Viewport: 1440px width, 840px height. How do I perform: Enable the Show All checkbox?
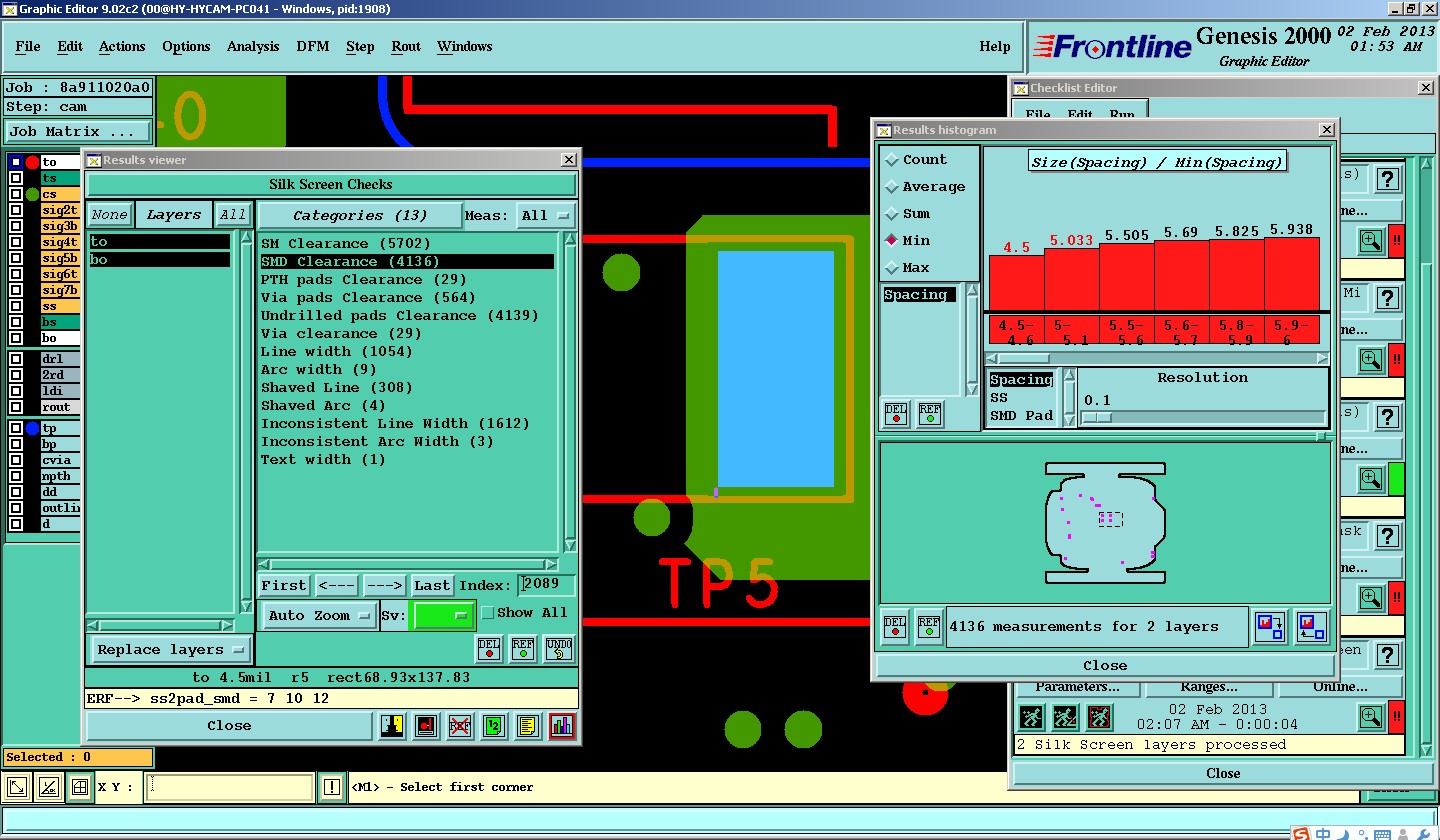[488, 613]
